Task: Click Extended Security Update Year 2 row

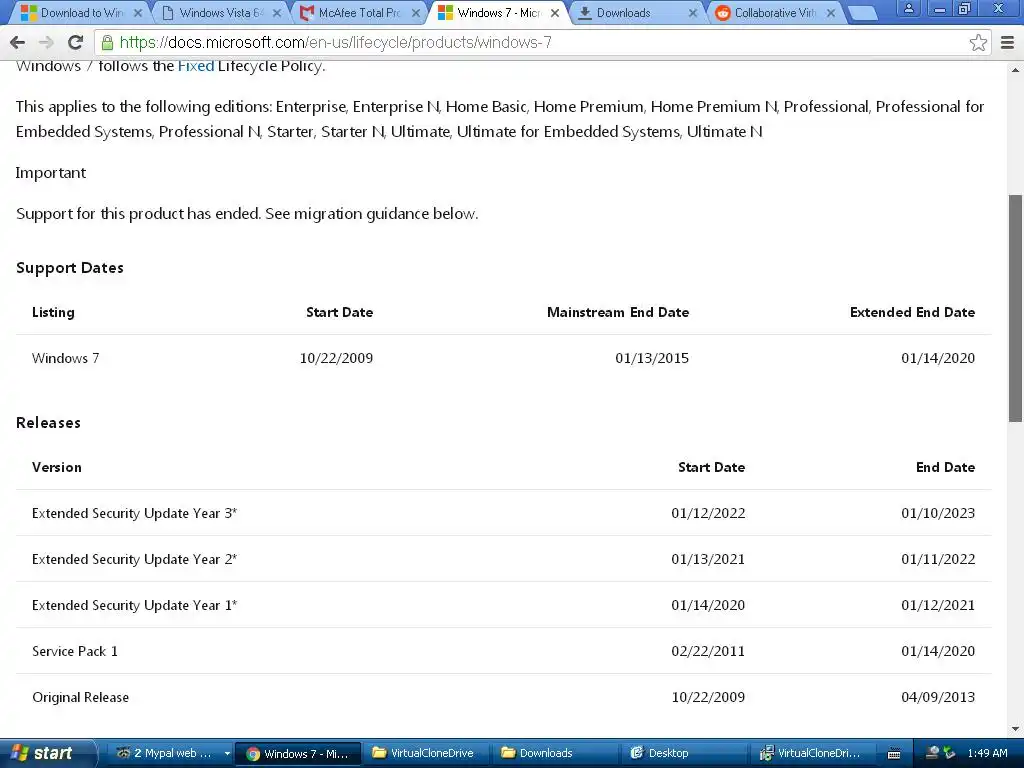Action: pos(504,559)
